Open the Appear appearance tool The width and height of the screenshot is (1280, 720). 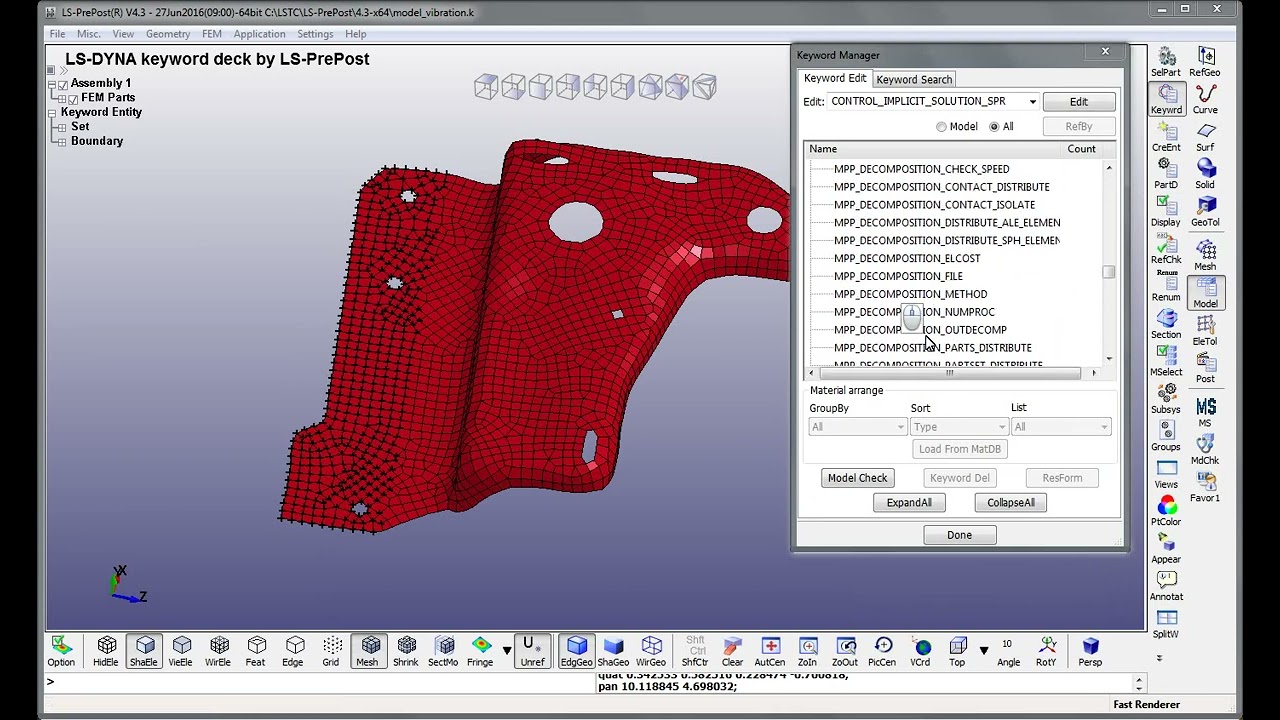(1166, 548)
